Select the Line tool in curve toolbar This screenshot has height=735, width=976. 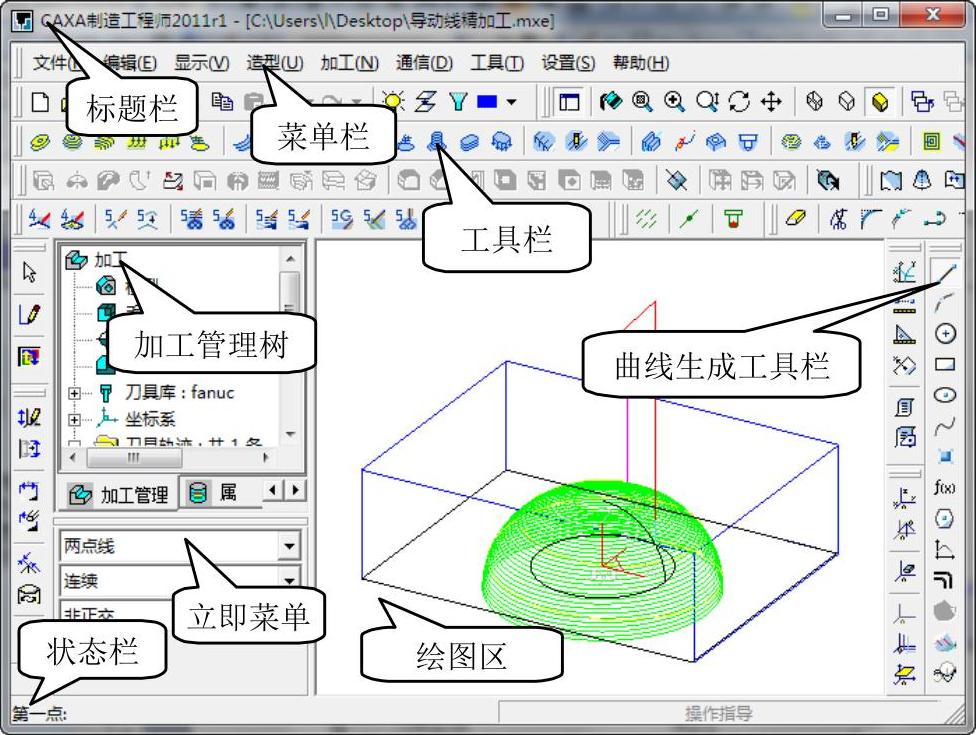[x=944, y=273]
